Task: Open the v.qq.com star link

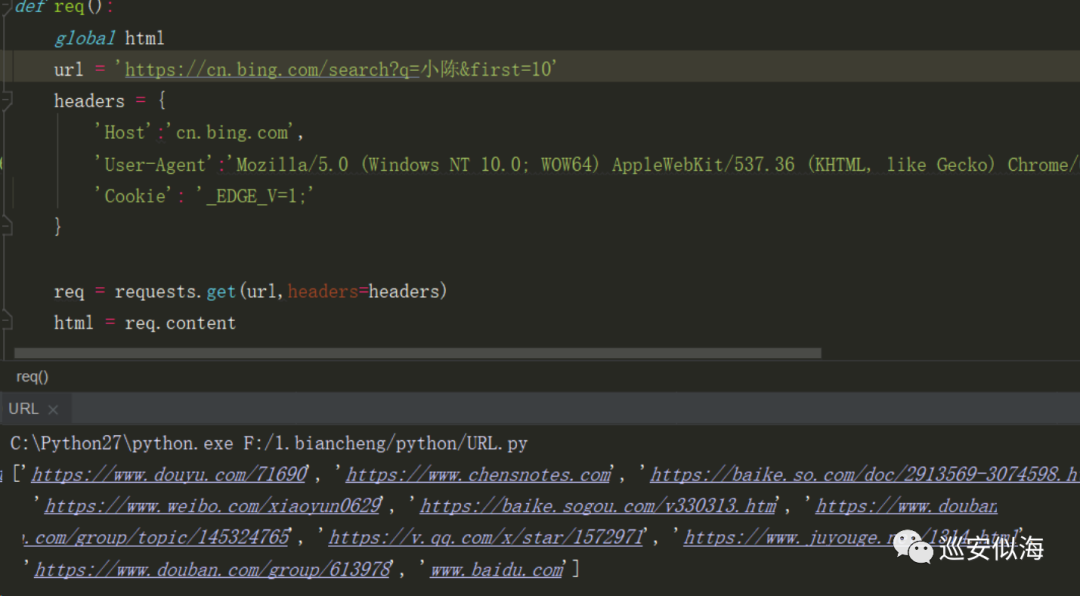Action: coord(486,537)
